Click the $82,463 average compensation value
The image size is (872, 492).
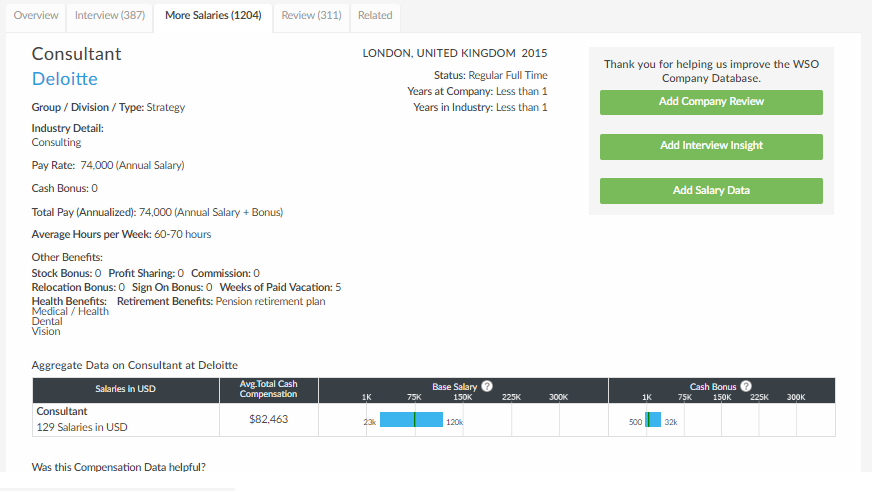268,419
